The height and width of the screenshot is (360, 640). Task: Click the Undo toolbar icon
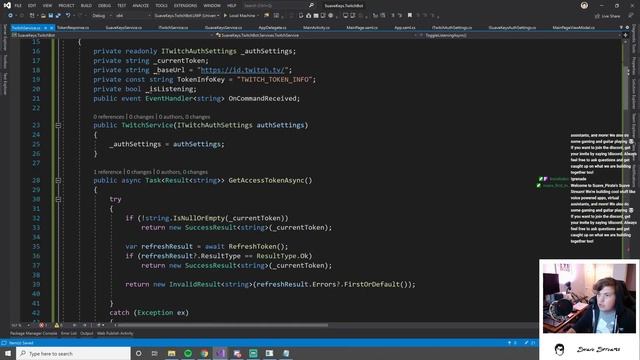[x=68, y=16]
